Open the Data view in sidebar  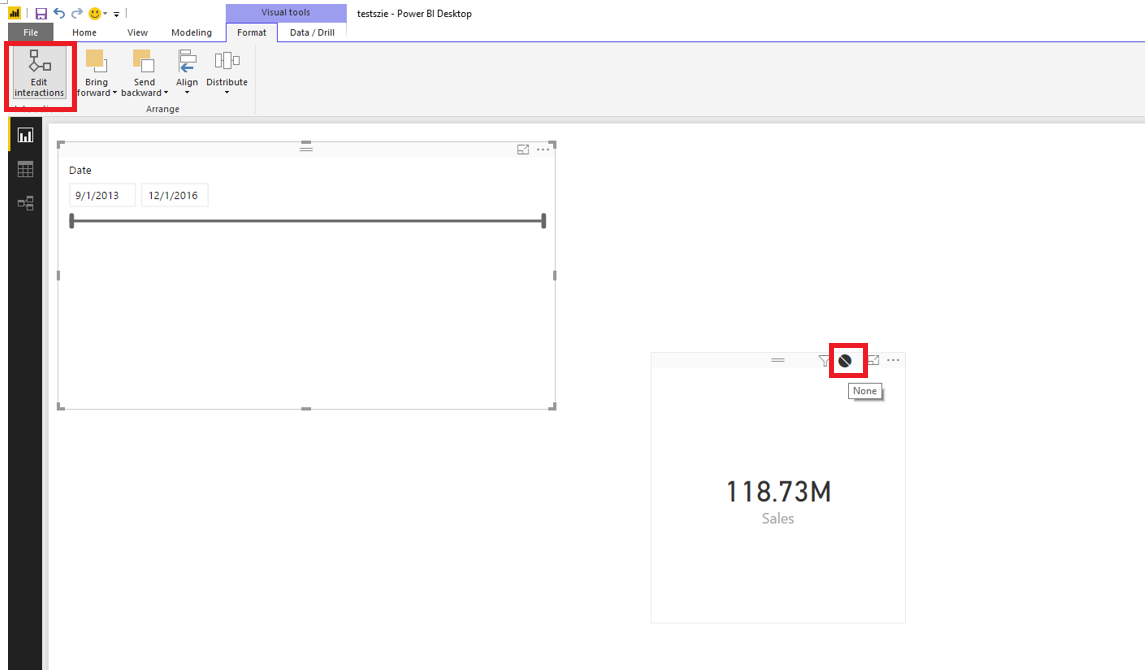click(x=26, y=169)
